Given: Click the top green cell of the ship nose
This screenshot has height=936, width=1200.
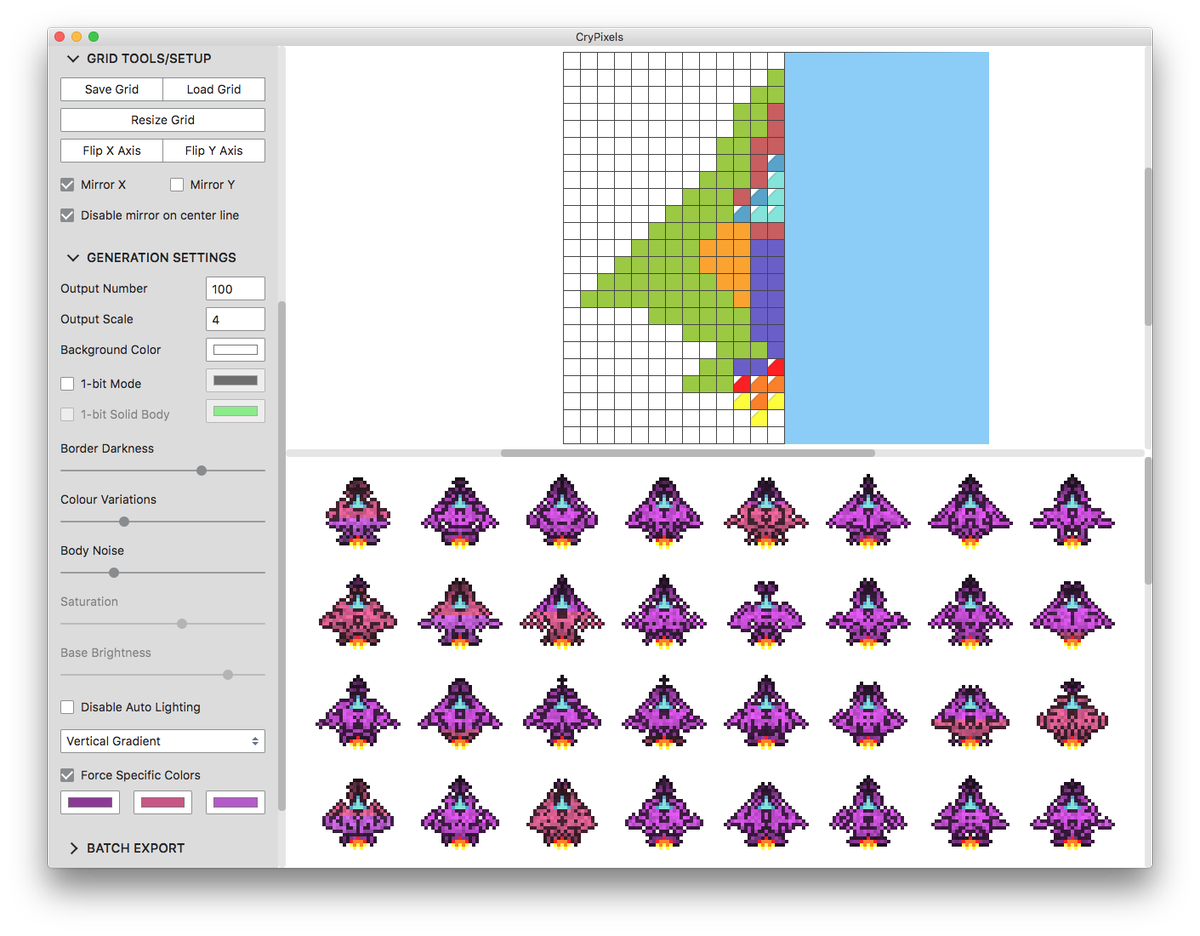Looking at the screenshot, I should [x=776, y=78].
